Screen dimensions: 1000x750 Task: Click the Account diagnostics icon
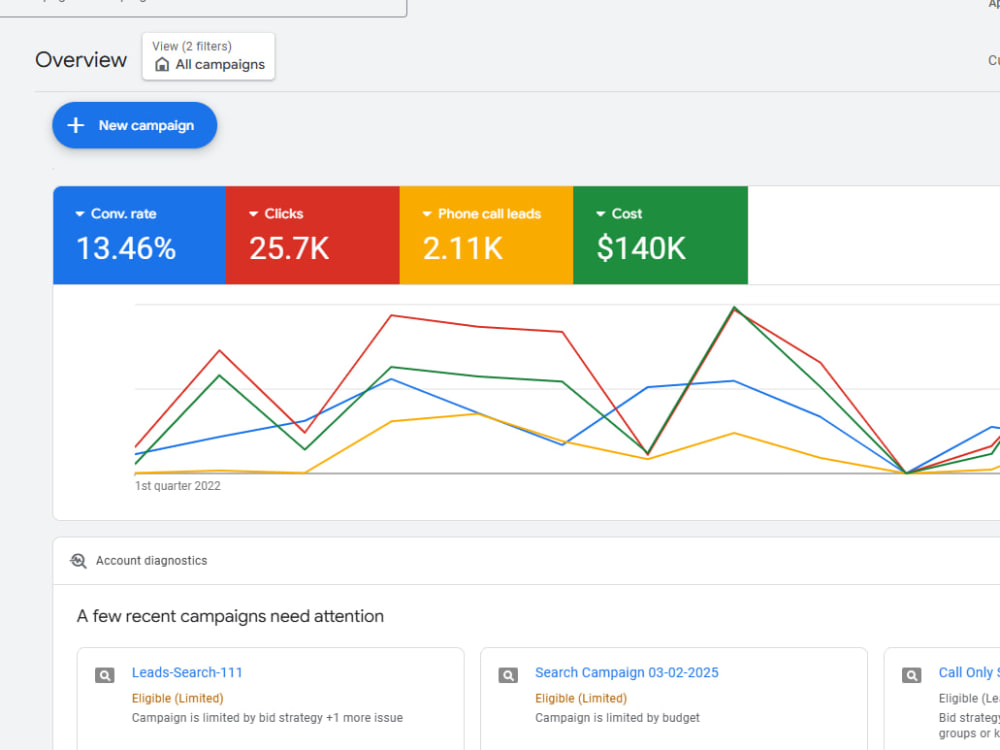pos(78,561)
